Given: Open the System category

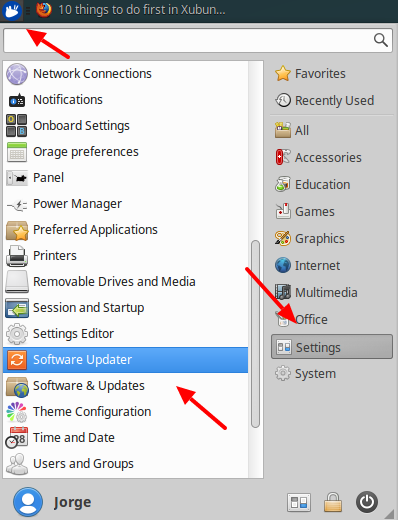Looking at the screenshot, I should pyautogui.click(x=305, y=374).
